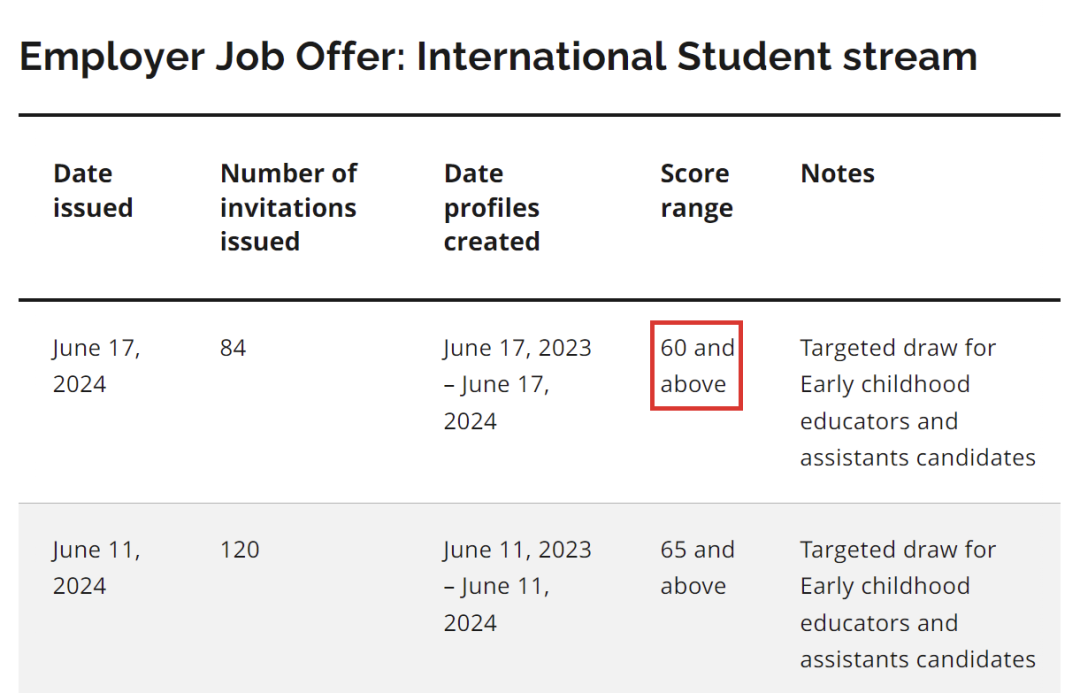The width and height of the screenshot is (1080, 693).
Task: Click the 84 invitations cell
Action: (x=233, y=348)
